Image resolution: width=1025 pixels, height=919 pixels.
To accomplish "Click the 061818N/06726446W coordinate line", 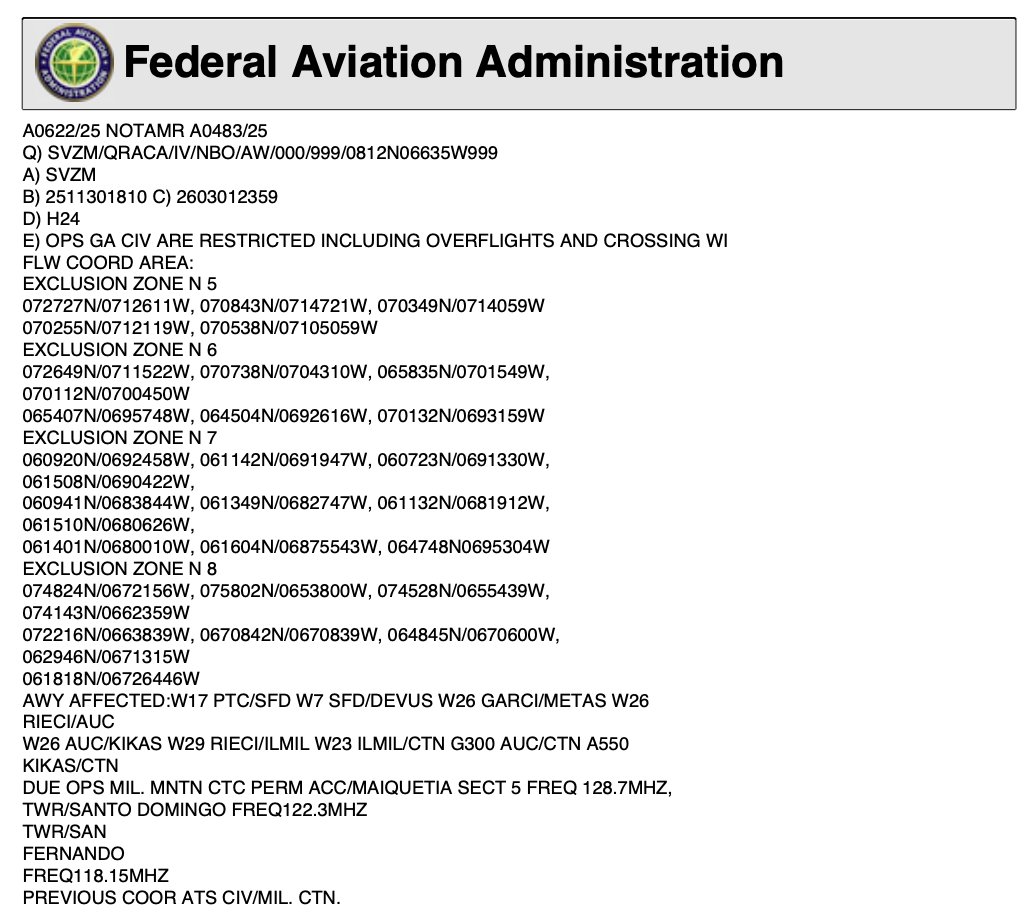I will point(111,679).
